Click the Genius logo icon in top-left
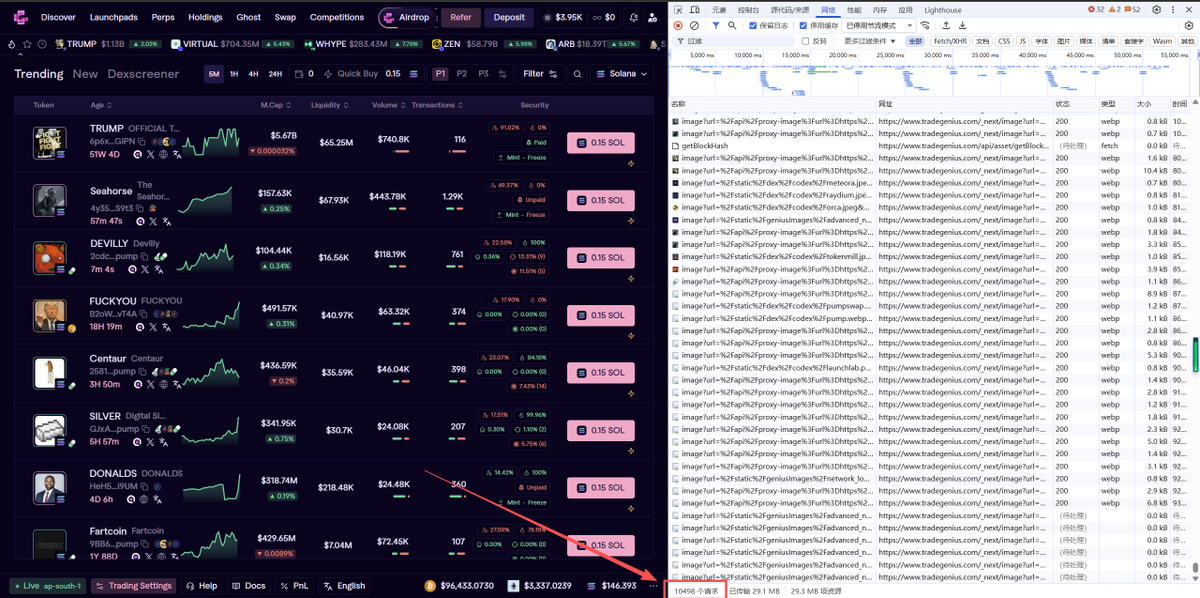The image size is (1200, 598). point(21,17)
